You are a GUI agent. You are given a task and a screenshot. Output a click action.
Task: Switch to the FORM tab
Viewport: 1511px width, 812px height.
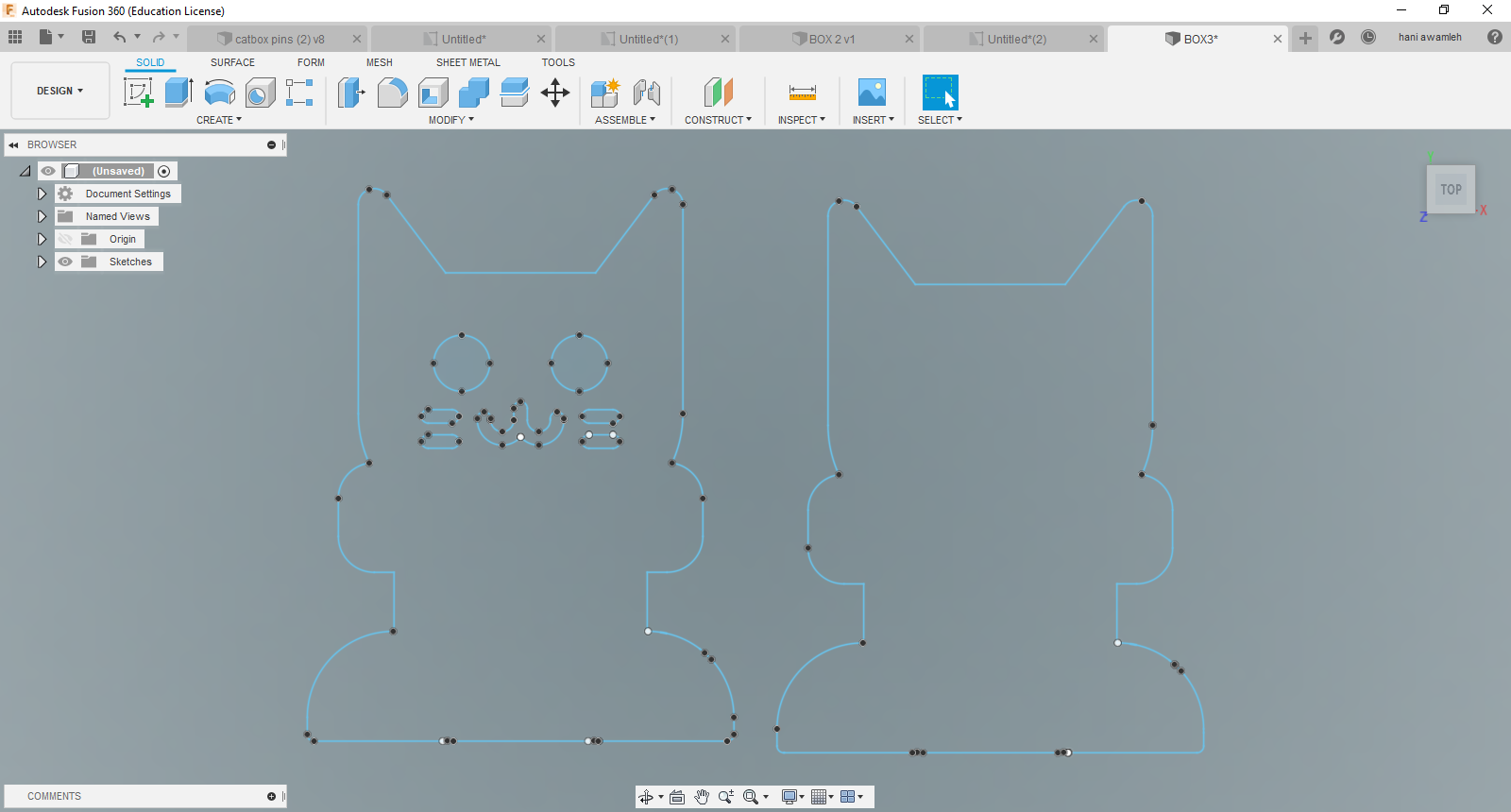coord(311,62)
